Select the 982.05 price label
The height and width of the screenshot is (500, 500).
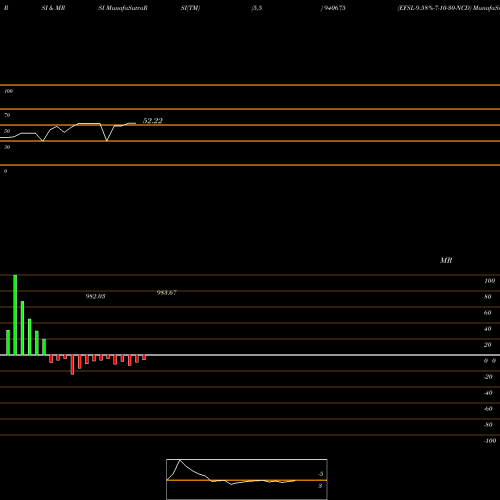pos(96,296)
